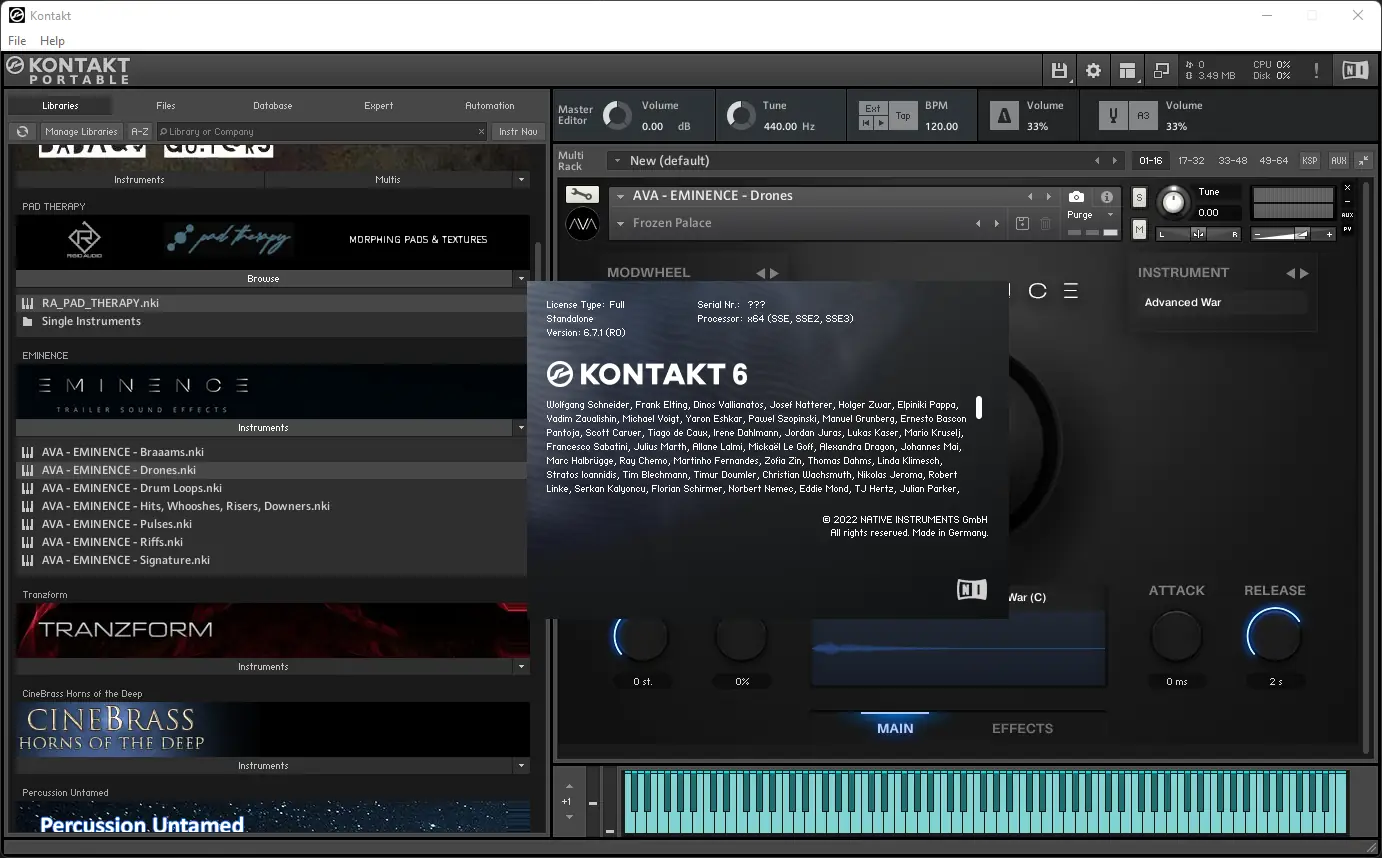Open the EFFECTS tab on the instrument
Viewport: 1382px width, 858px height.
(1021, 728)
